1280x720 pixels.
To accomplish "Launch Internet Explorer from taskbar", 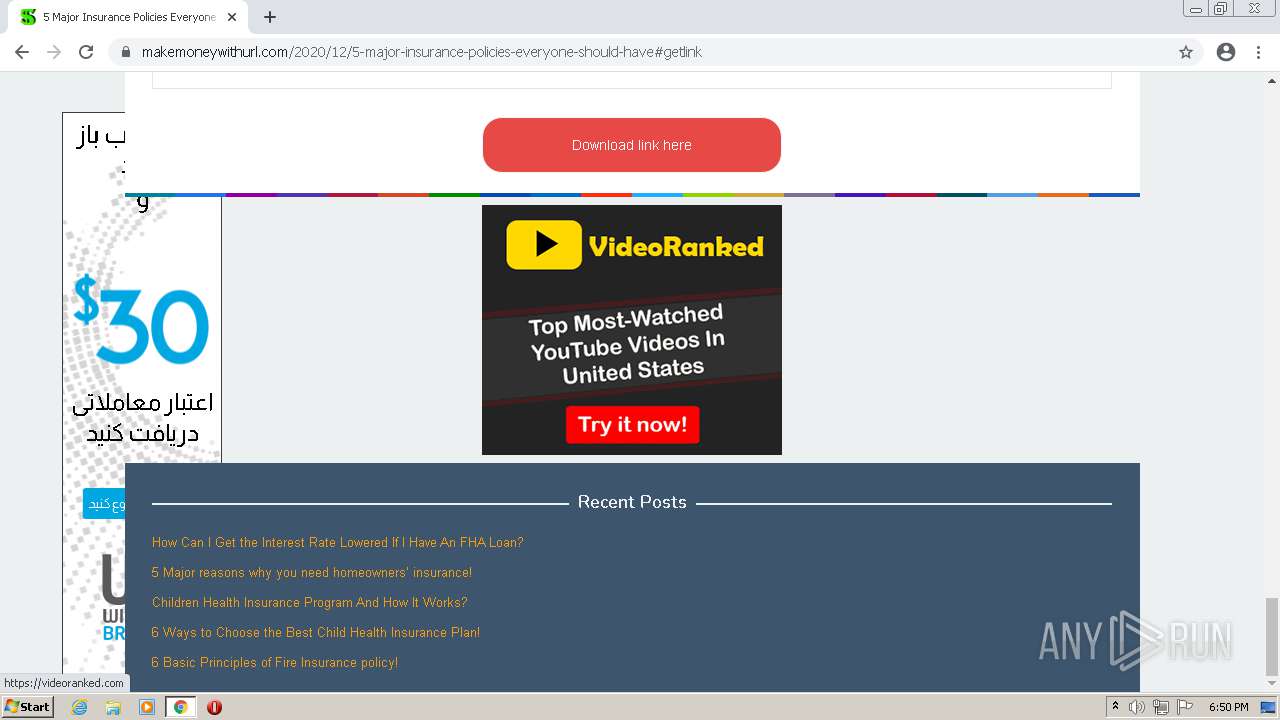I will tap(79, 707).
